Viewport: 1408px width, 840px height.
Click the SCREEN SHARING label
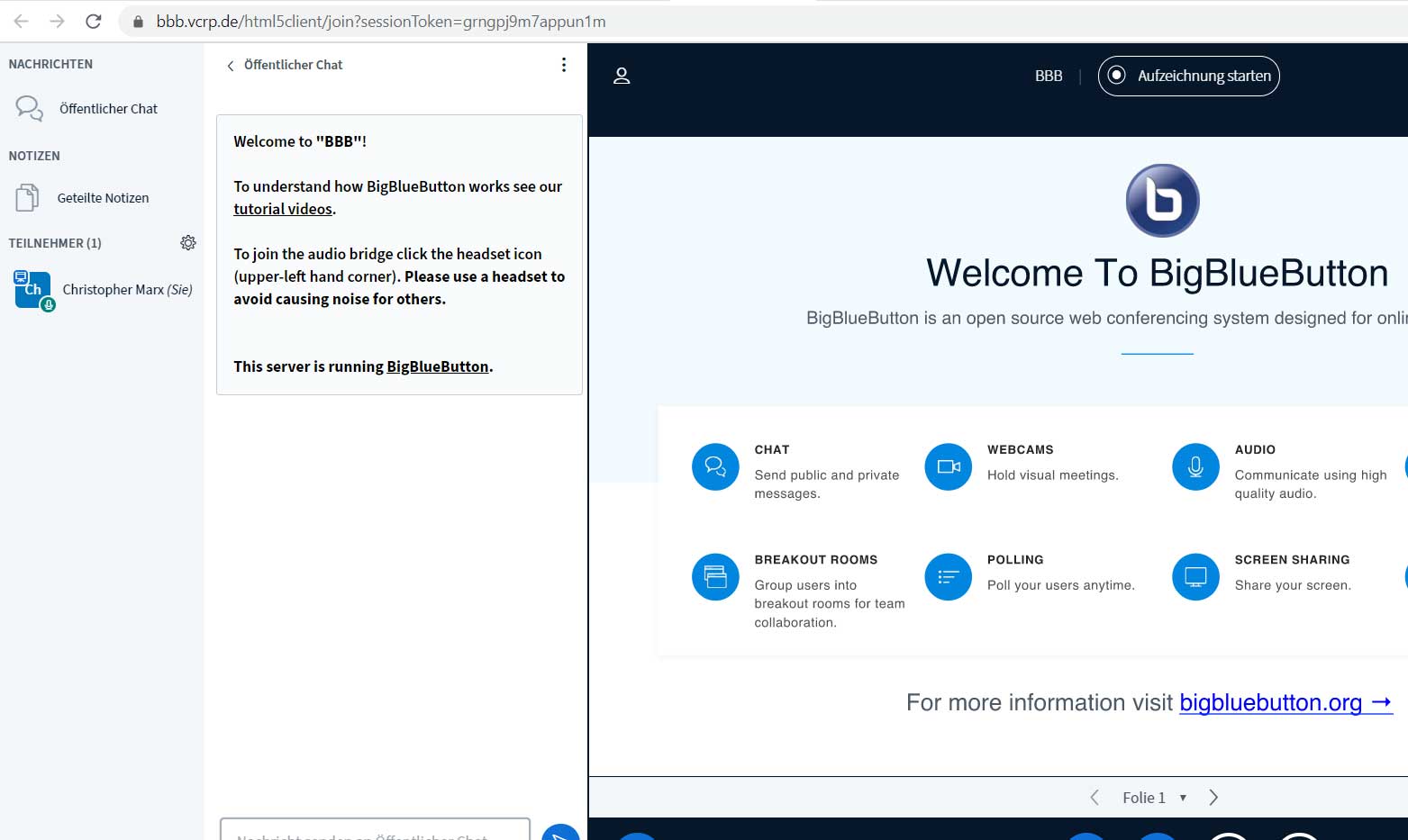(1292, 559)
